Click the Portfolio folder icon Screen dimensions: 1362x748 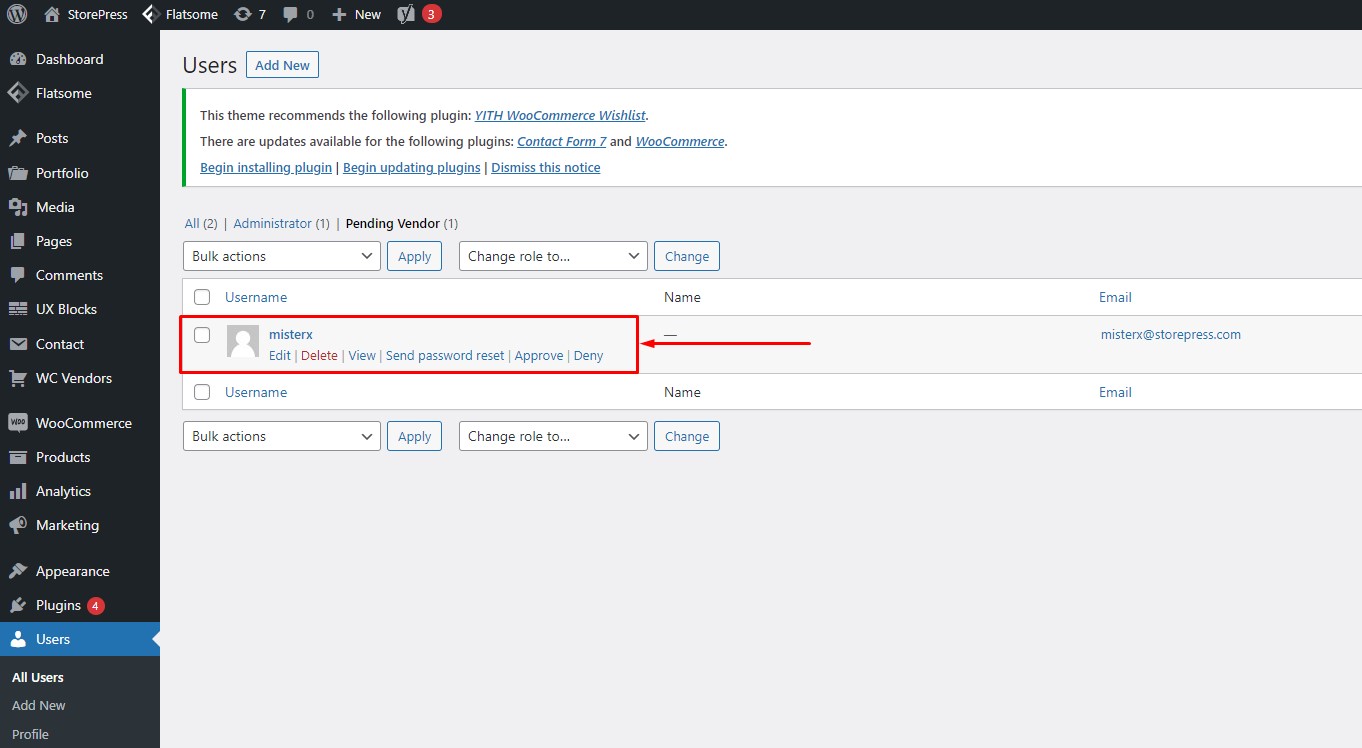click(18, 173)
